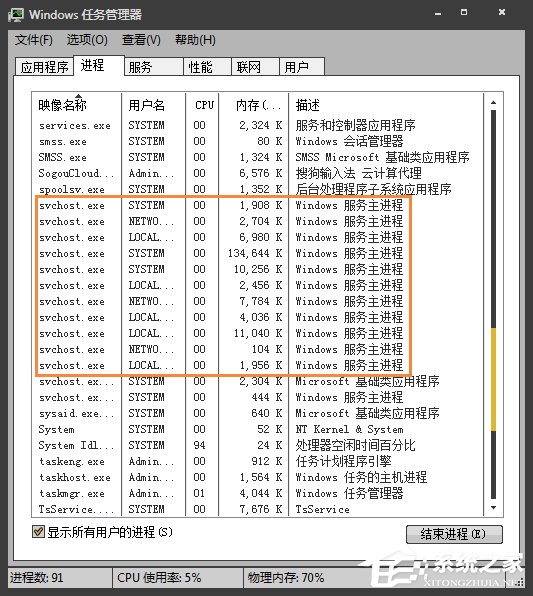Select svchost.exe using 10,256 K memory
The width and height of the screenshot is (533, 596).
[x=258, y=269]
